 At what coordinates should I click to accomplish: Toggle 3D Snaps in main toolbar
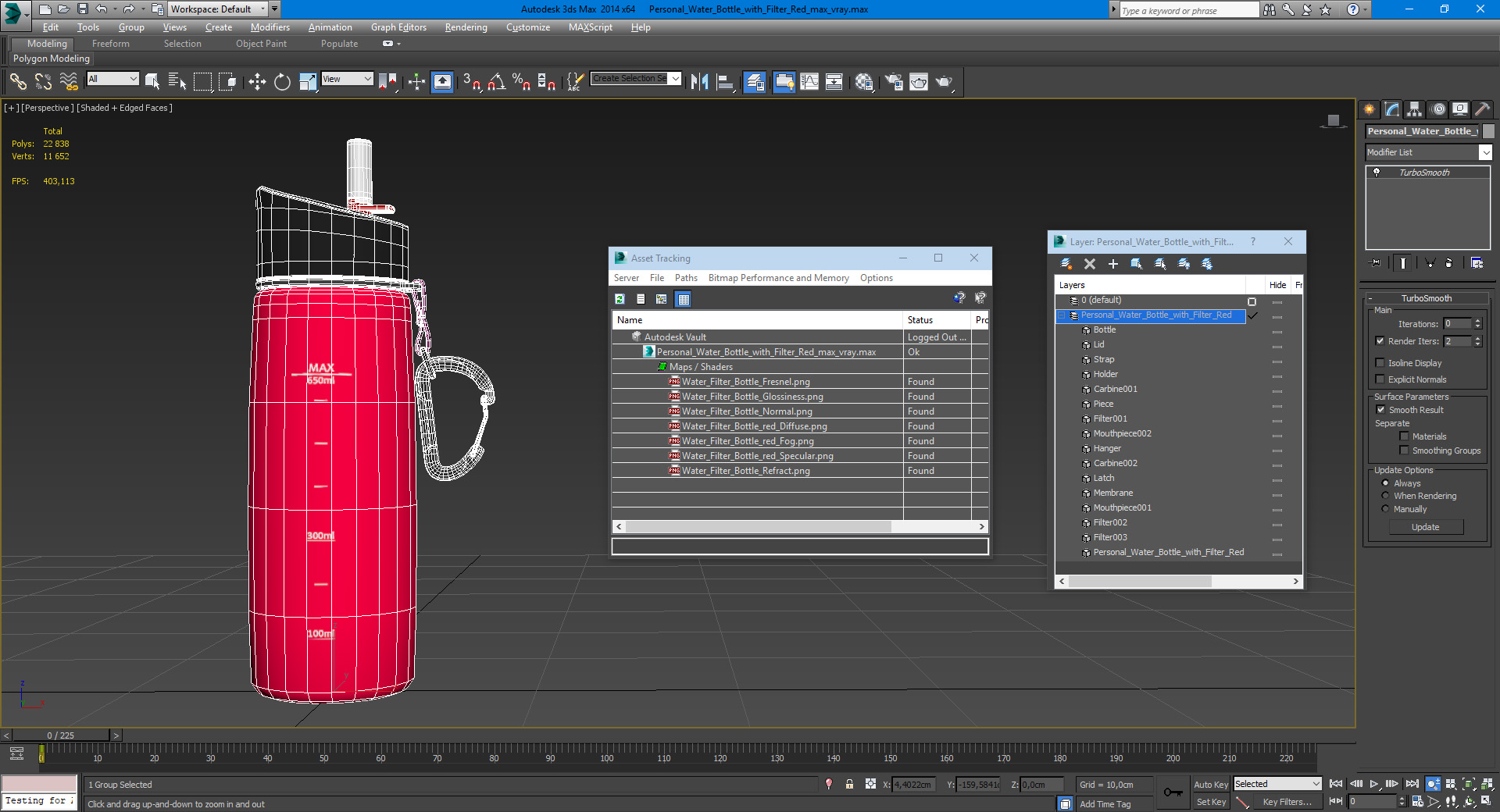[x=472, y=81]
